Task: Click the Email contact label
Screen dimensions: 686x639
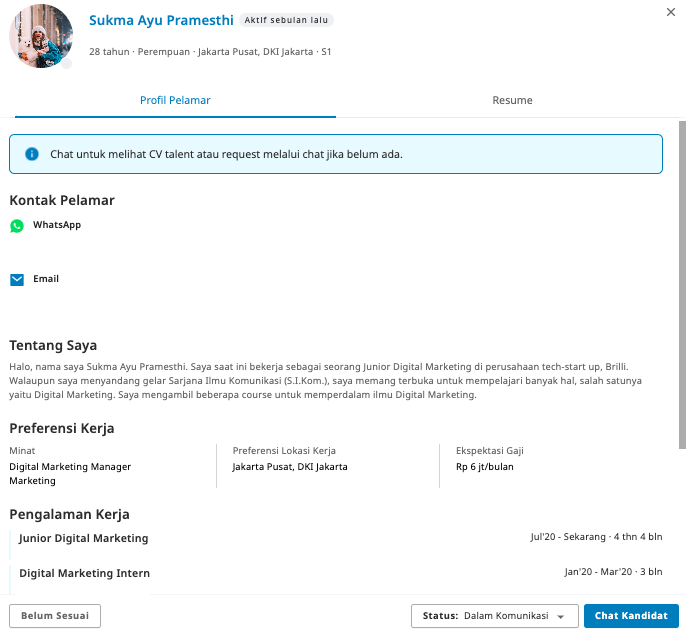Action: [x=46, y=279]
